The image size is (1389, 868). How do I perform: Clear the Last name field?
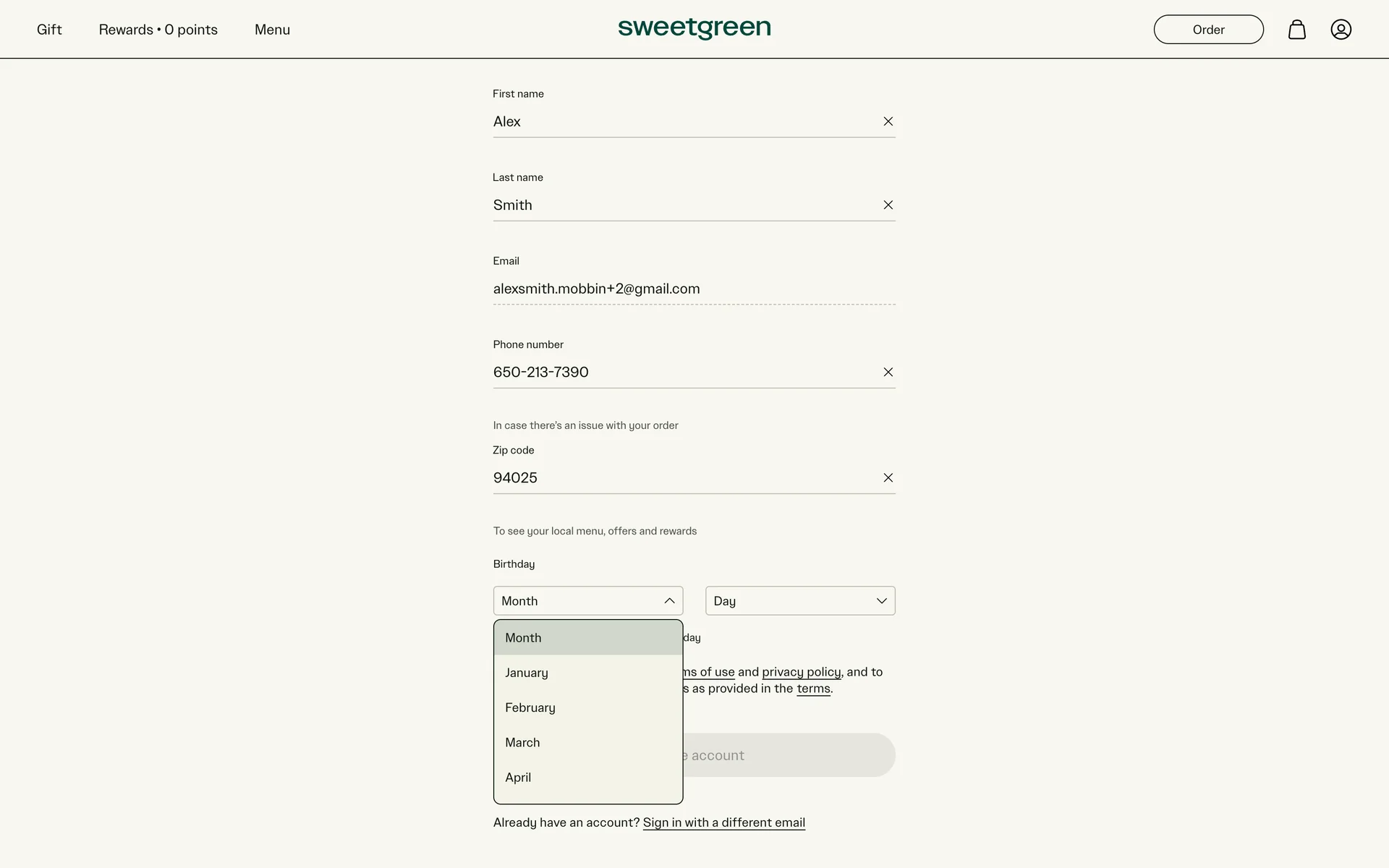888,205
